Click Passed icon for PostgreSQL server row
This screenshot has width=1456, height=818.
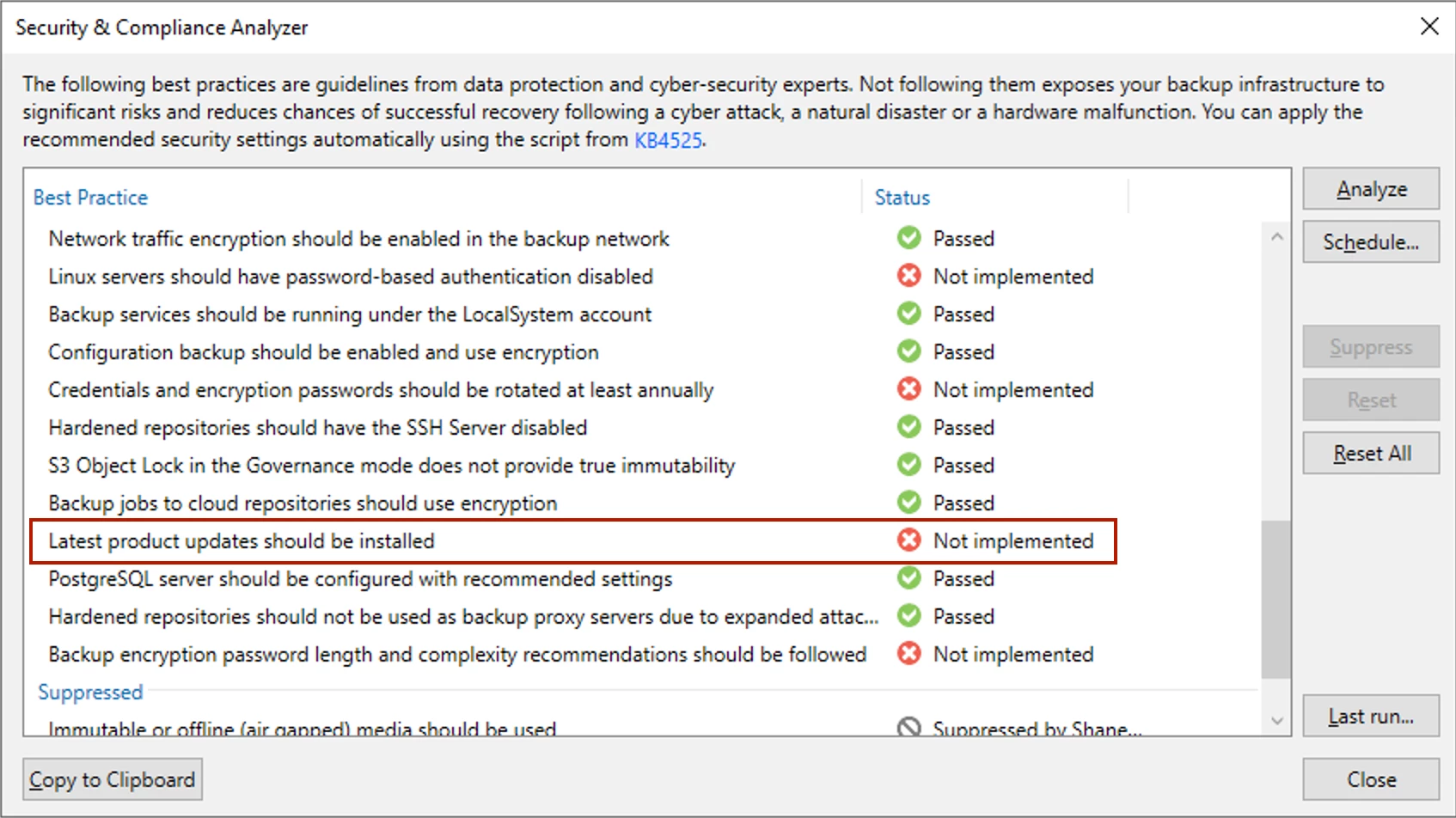(x=908, y=578)
